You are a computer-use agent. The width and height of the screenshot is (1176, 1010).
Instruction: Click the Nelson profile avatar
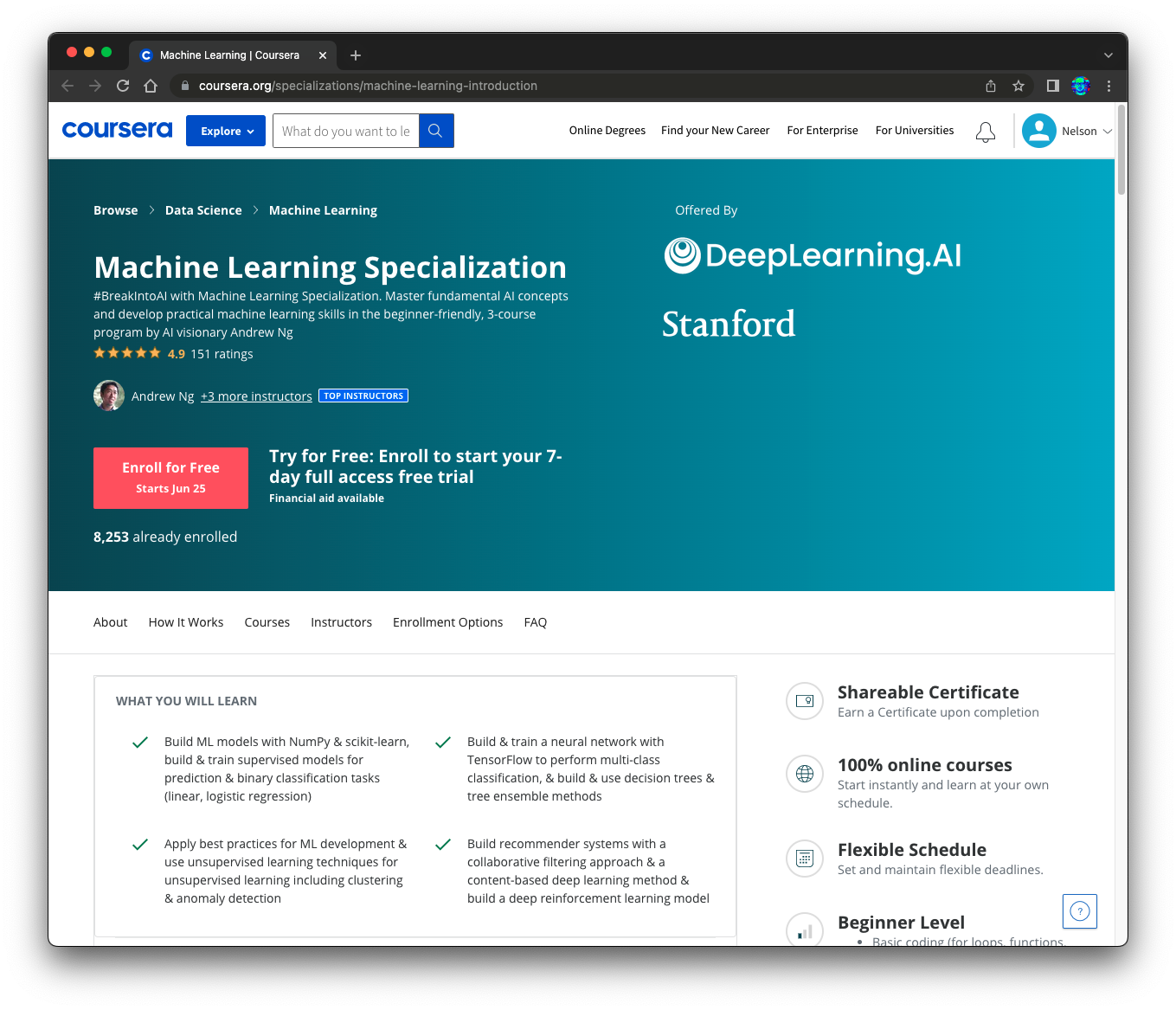point(1038,131)
